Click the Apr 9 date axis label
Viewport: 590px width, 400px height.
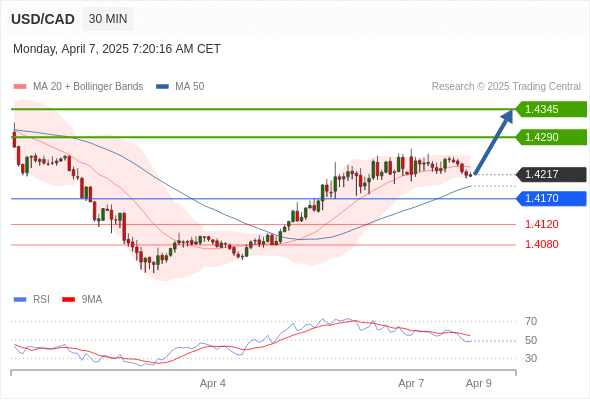click(479, 383)
